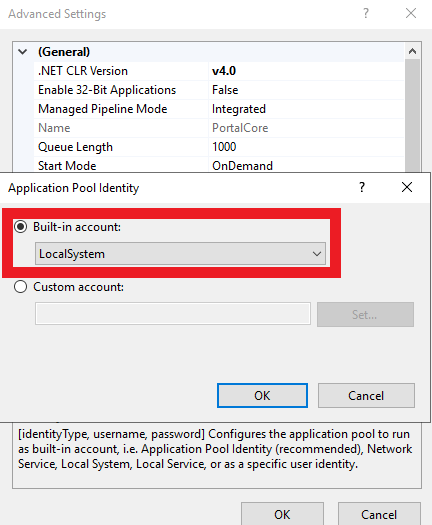The image size is (432, 525).
Task: Click the Custom account text field
Action: point(173,313)
